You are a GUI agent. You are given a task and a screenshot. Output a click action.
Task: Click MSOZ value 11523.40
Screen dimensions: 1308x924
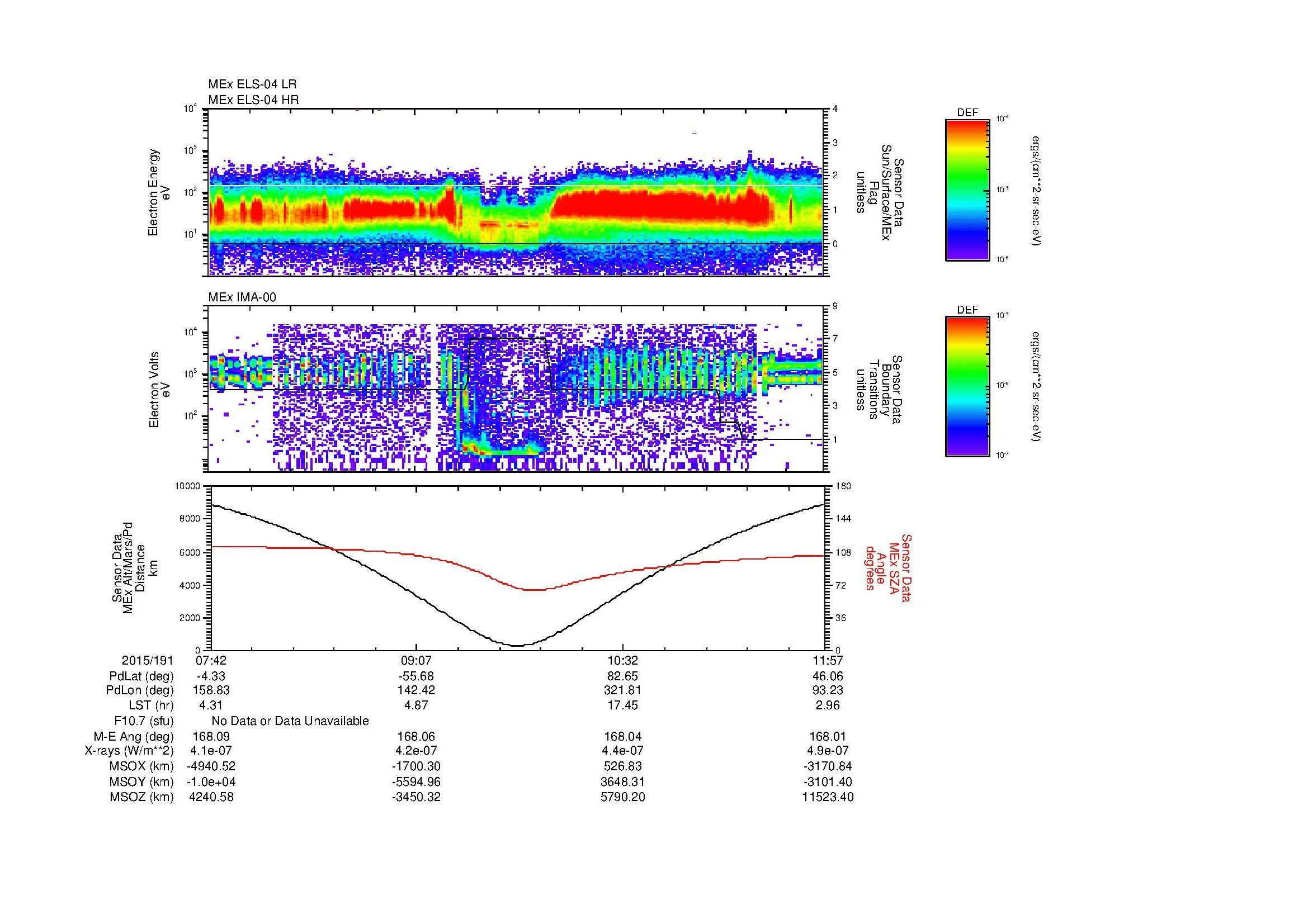point(828,797)
